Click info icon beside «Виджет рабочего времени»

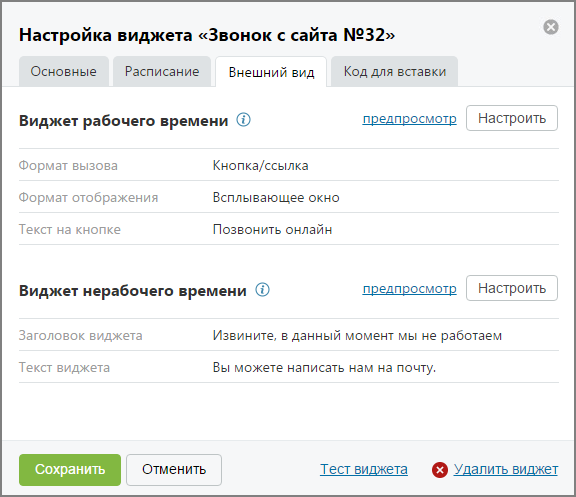[x=243, y=120]
